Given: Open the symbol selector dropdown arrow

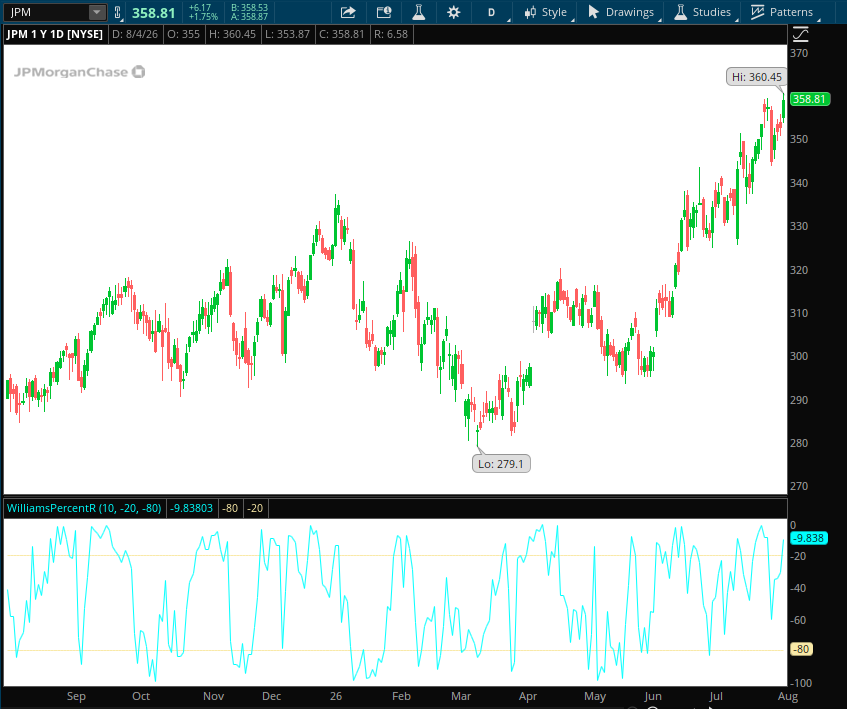Looking at the screenshot, I should click(97, 12).
